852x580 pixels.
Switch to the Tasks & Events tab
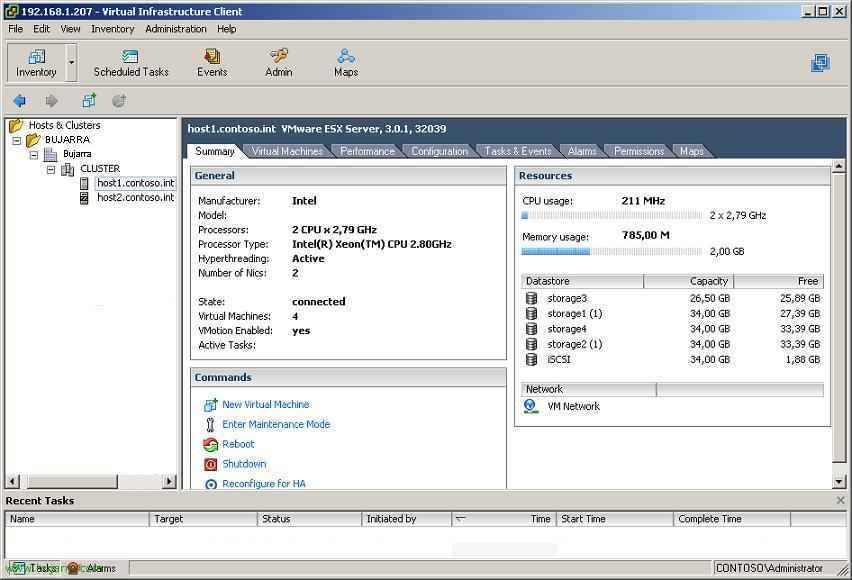tap(518, 152)
